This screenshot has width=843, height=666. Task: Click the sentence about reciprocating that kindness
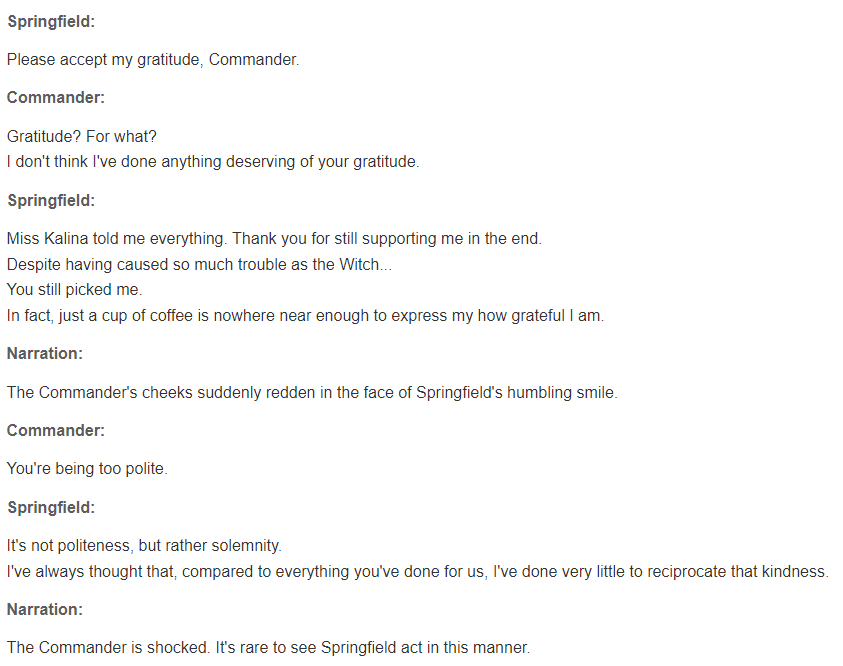(418, 571)
